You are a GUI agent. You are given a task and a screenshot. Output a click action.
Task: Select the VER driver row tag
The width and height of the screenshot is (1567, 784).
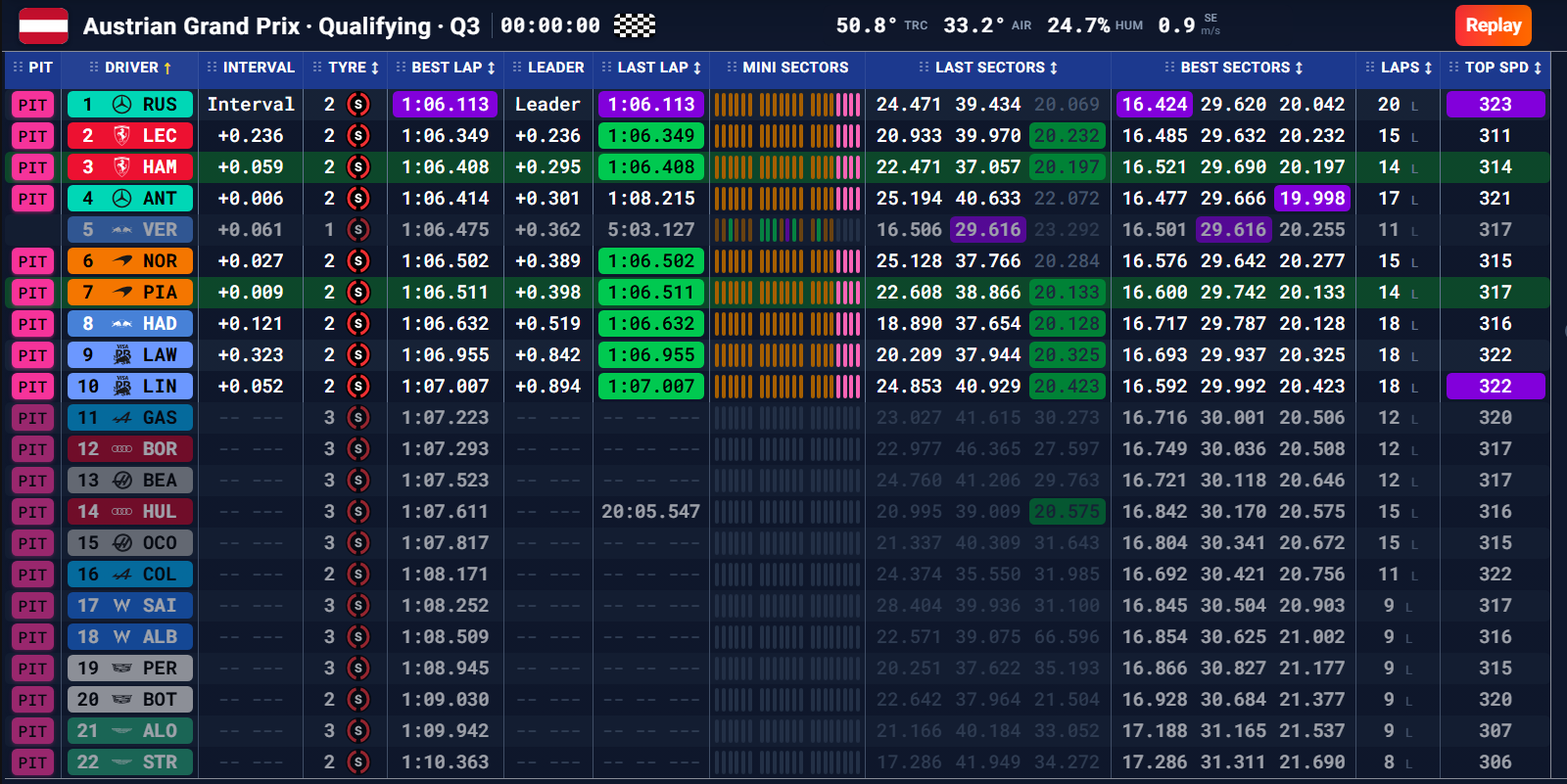(129, 230)
